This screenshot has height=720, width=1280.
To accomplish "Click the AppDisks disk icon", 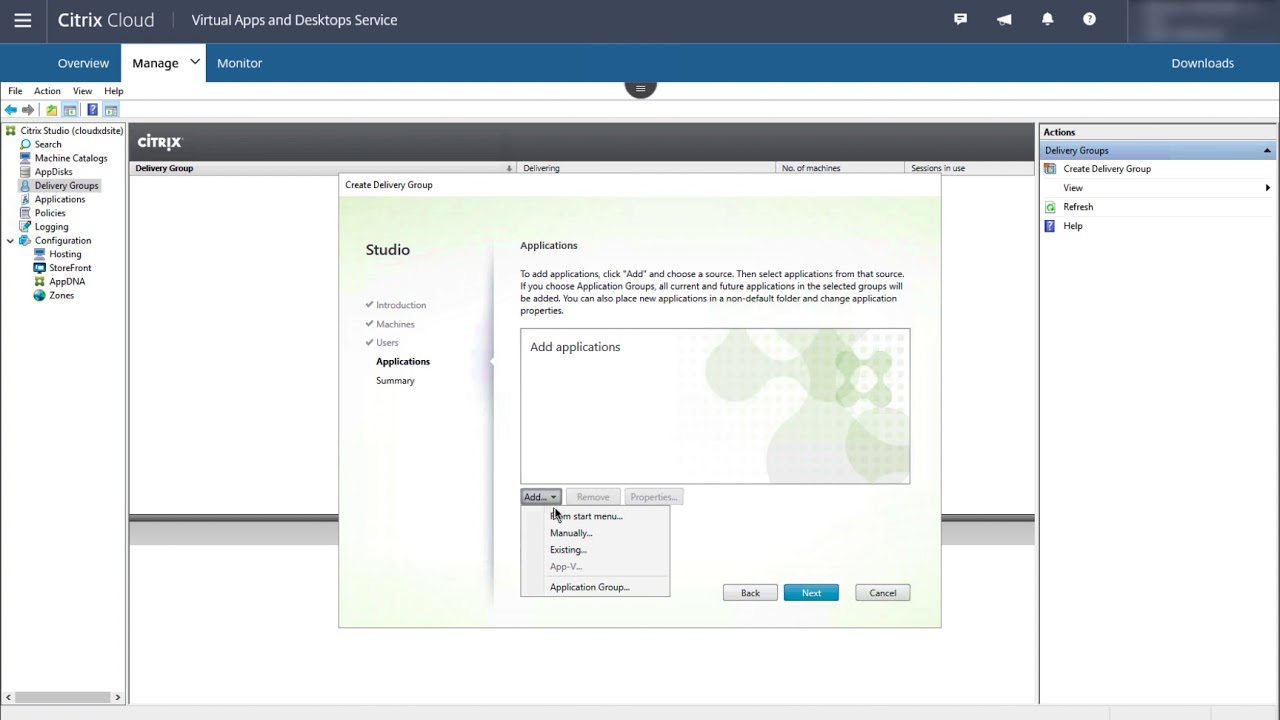I will (26, 172).
